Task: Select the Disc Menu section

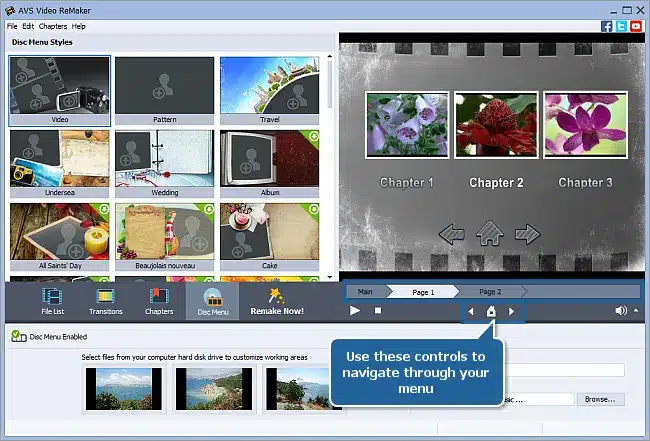Action: [x=213, y=301]
